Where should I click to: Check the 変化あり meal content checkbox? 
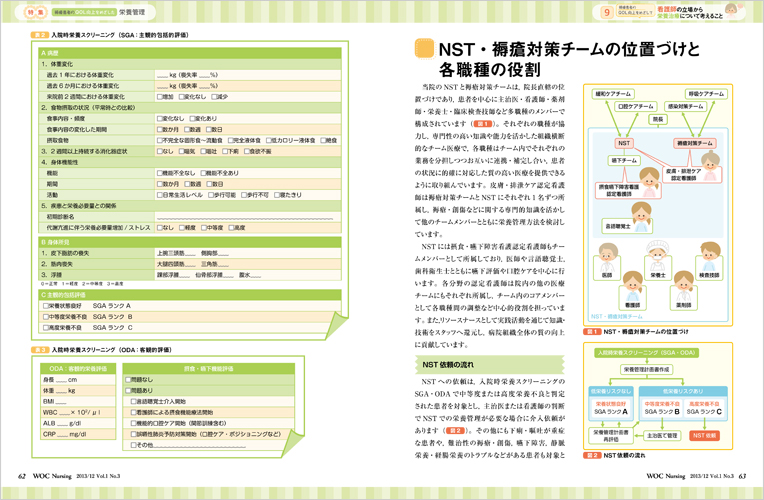[192, 118]
